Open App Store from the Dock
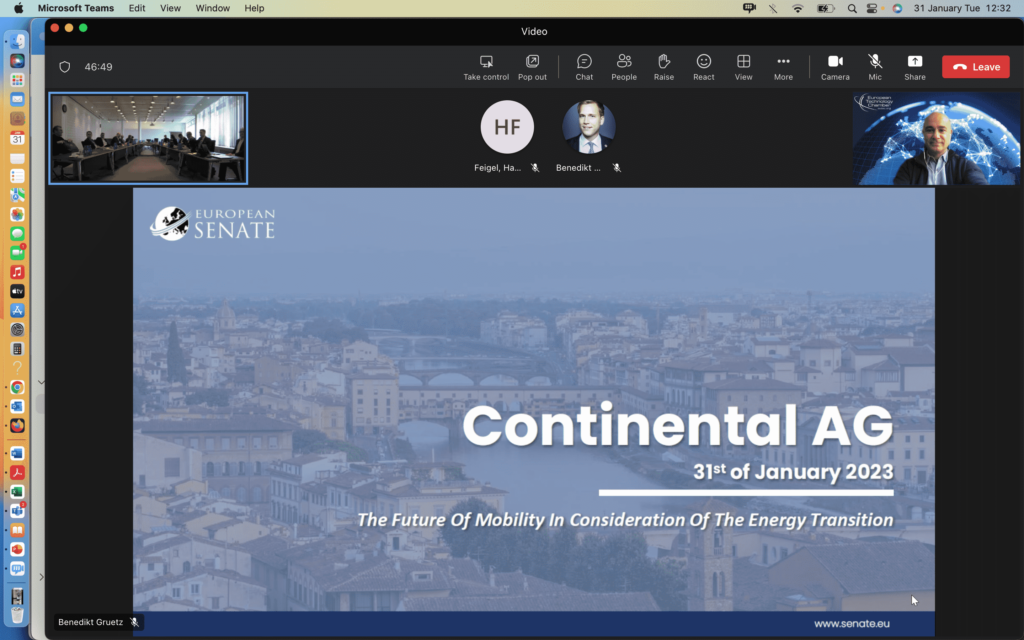Viewport: 1024px width, 640px height. click(x=18, y=310)
